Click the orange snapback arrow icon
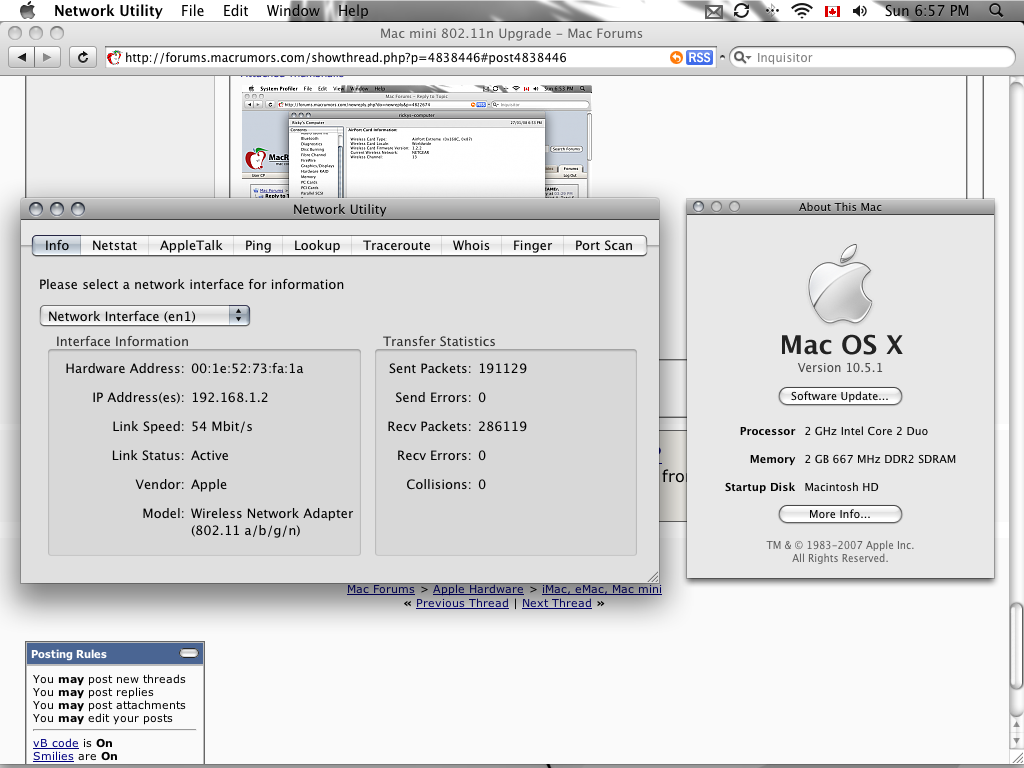This screenshot has height=768, width=1024. click(677, 57)
